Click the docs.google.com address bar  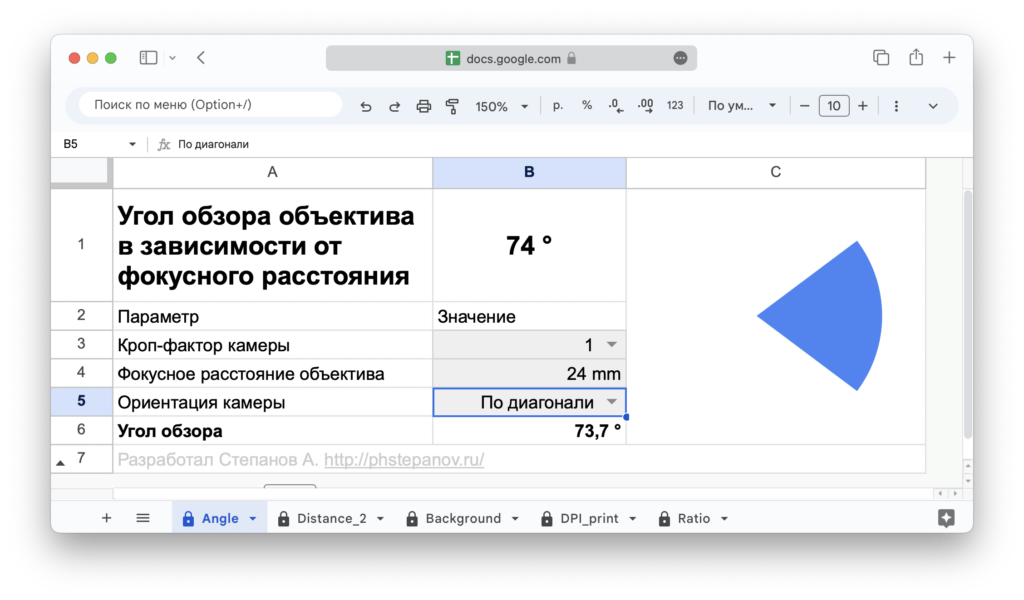pos(511,58)
